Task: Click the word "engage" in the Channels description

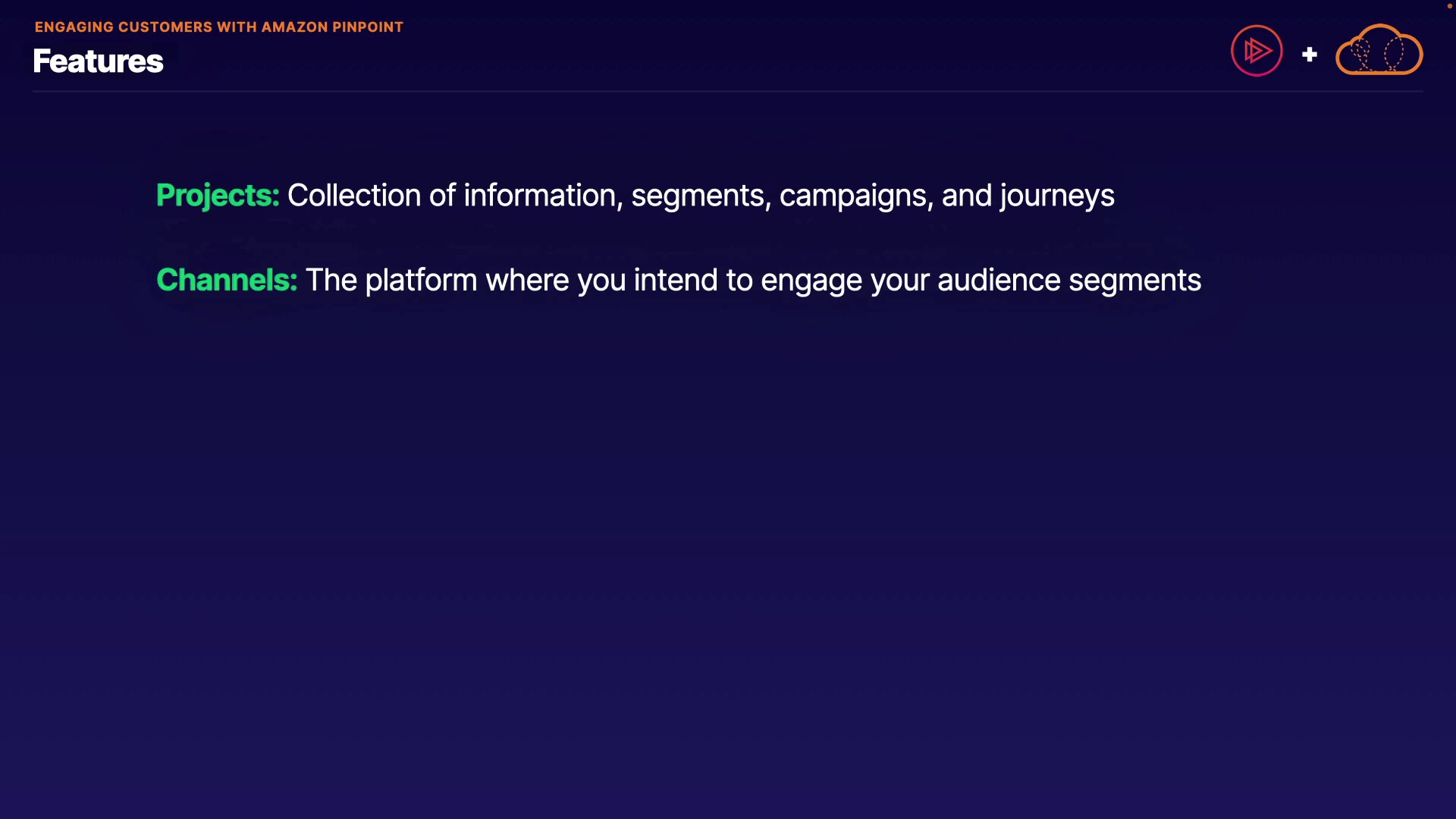Action: click(x=811, y=281)
